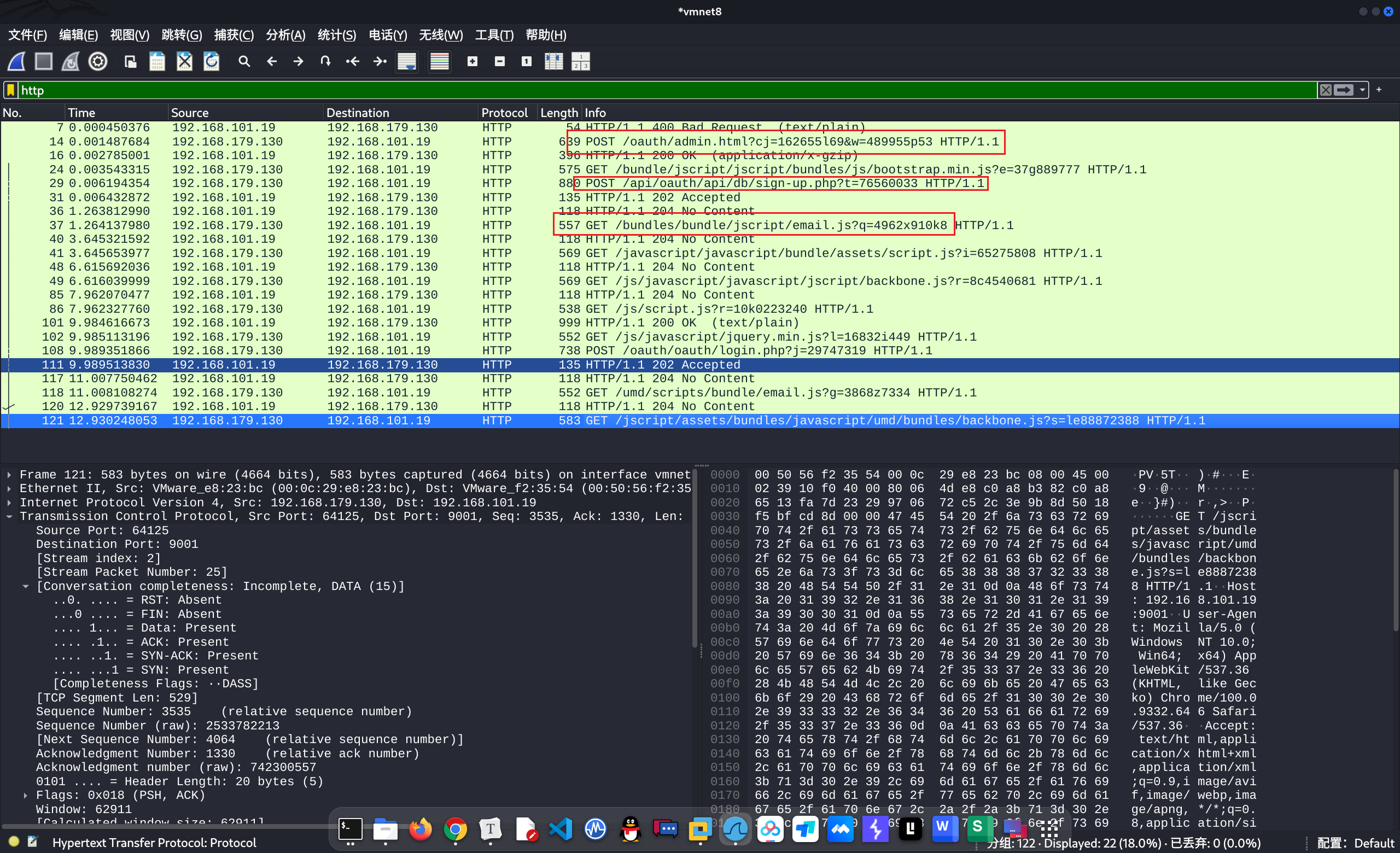Expand the Frame 121 details
The image size is (1400, 853).
(x=10, y=475)
